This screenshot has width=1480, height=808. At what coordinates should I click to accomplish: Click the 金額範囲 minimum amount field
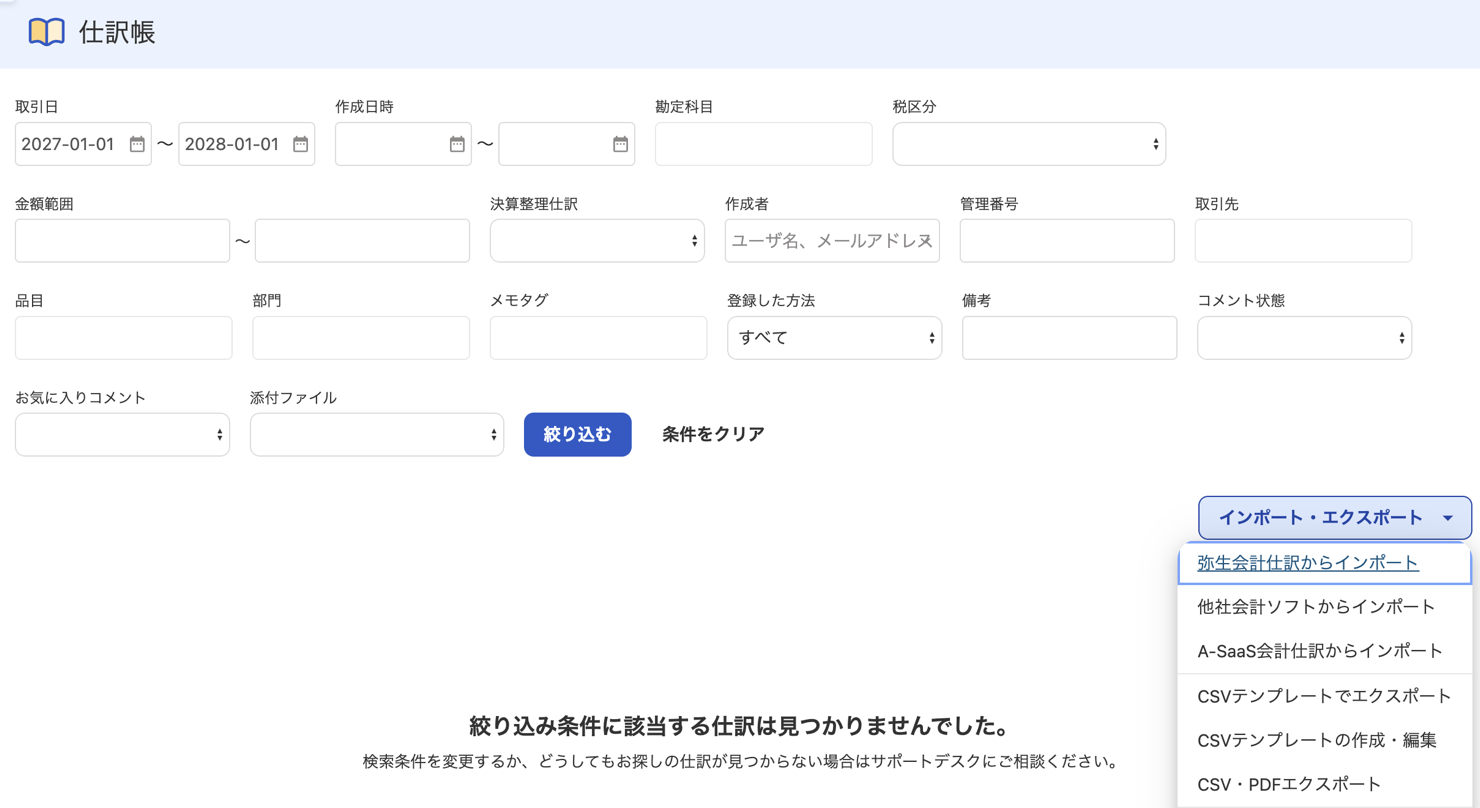122,241
